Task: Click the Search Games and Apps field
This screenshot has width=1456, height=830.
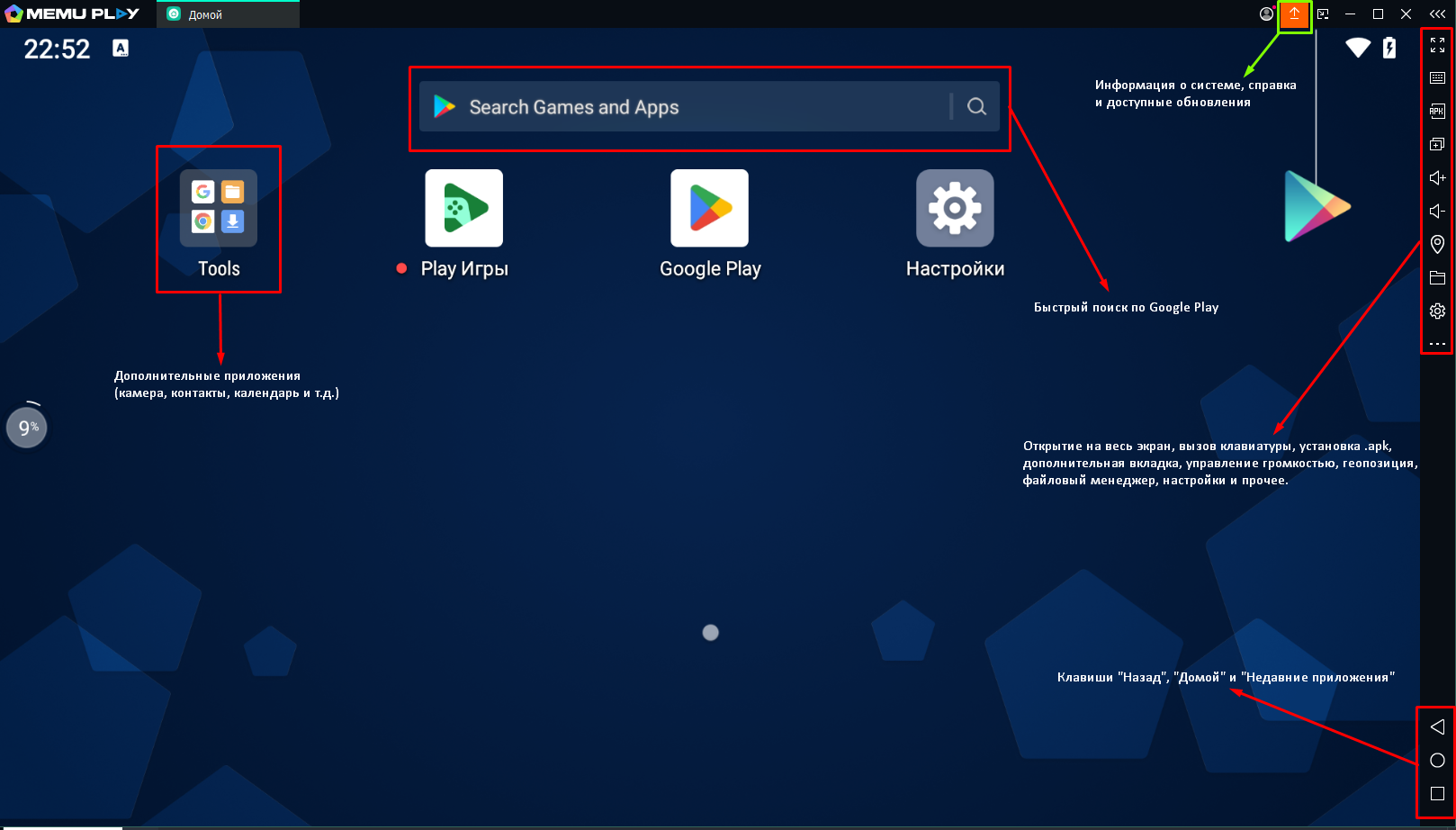Action: [x=684, y=107]
